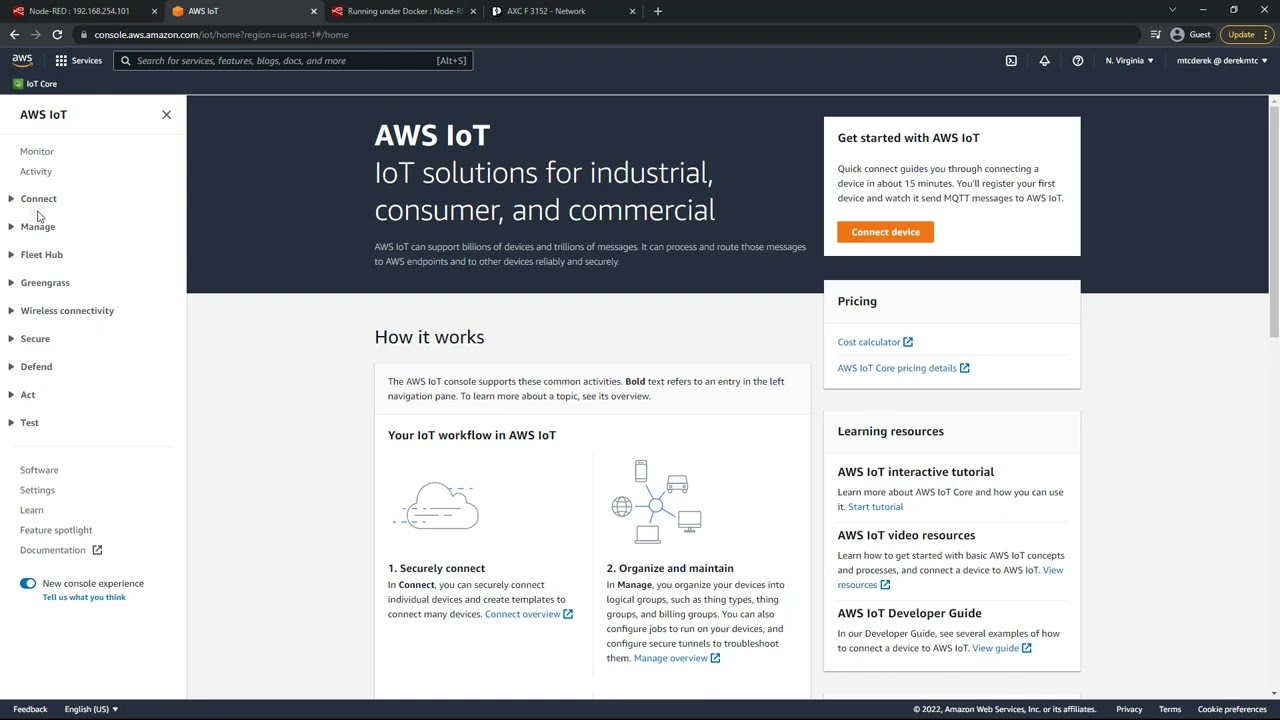Select Monitor in the sidebar
The width and height of the screenshot is (1280, 720).
click(x=37, y=151)
